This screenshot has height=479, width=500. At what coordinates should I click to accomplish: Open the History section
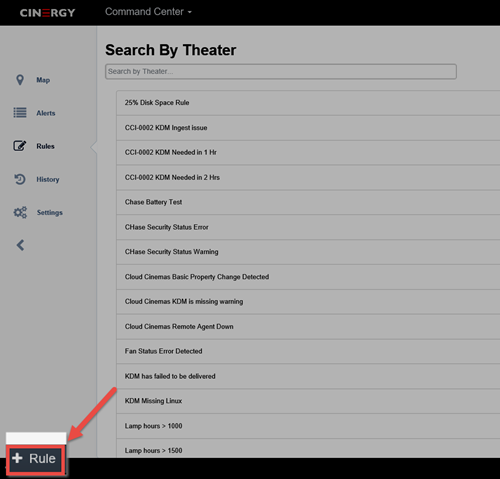tap(48, 179)
